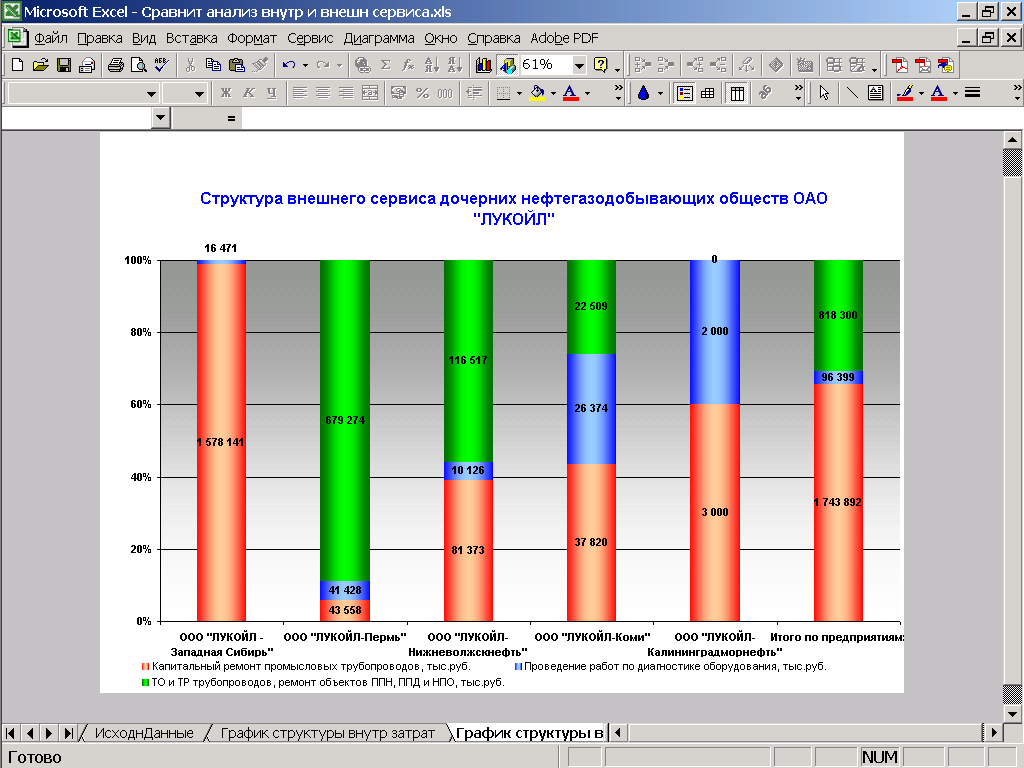
Task: Open the Диаграмма menu
Action: tap(379, 39)
